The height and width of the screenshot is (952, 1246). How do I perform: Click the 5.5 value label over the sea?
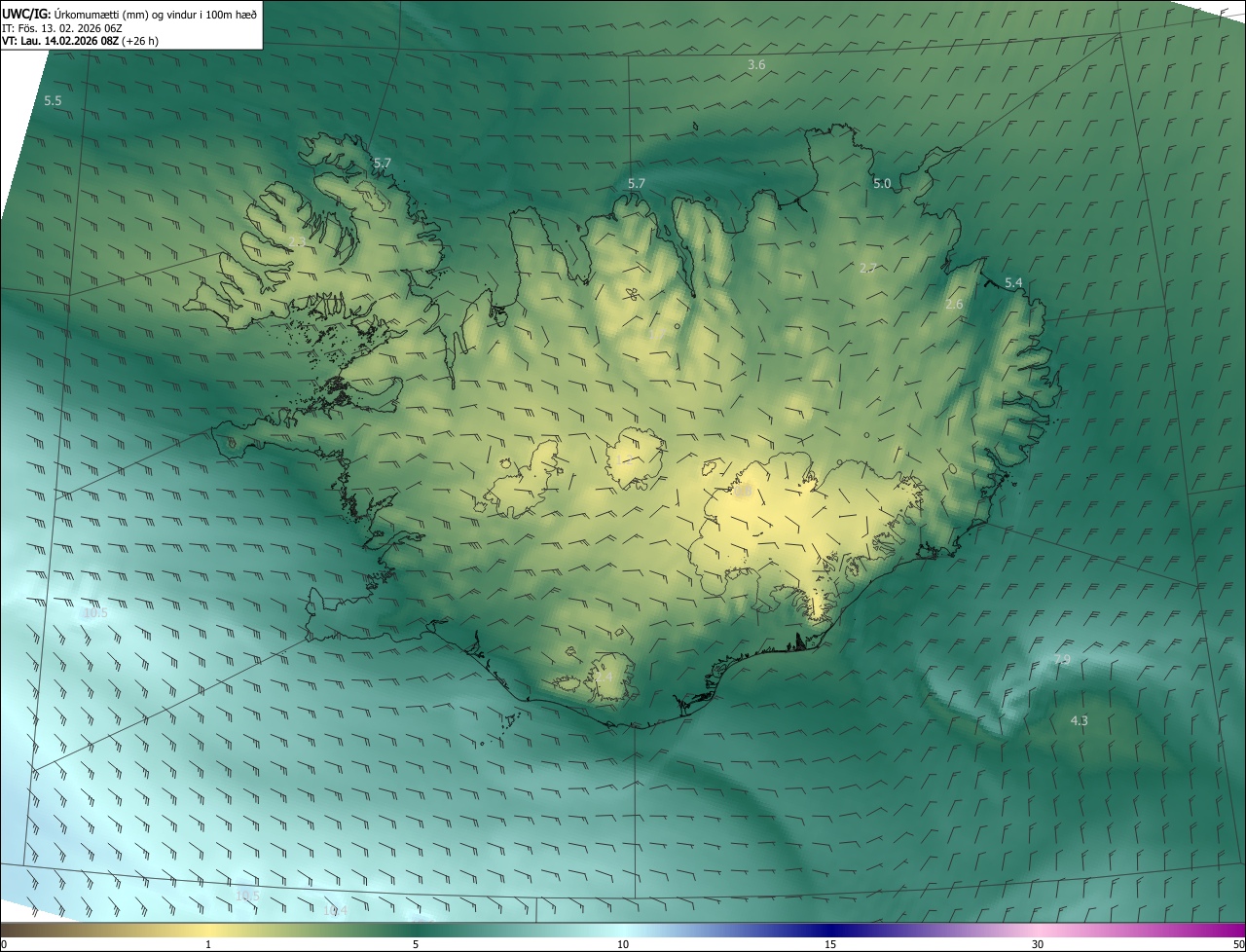[53, 101]
